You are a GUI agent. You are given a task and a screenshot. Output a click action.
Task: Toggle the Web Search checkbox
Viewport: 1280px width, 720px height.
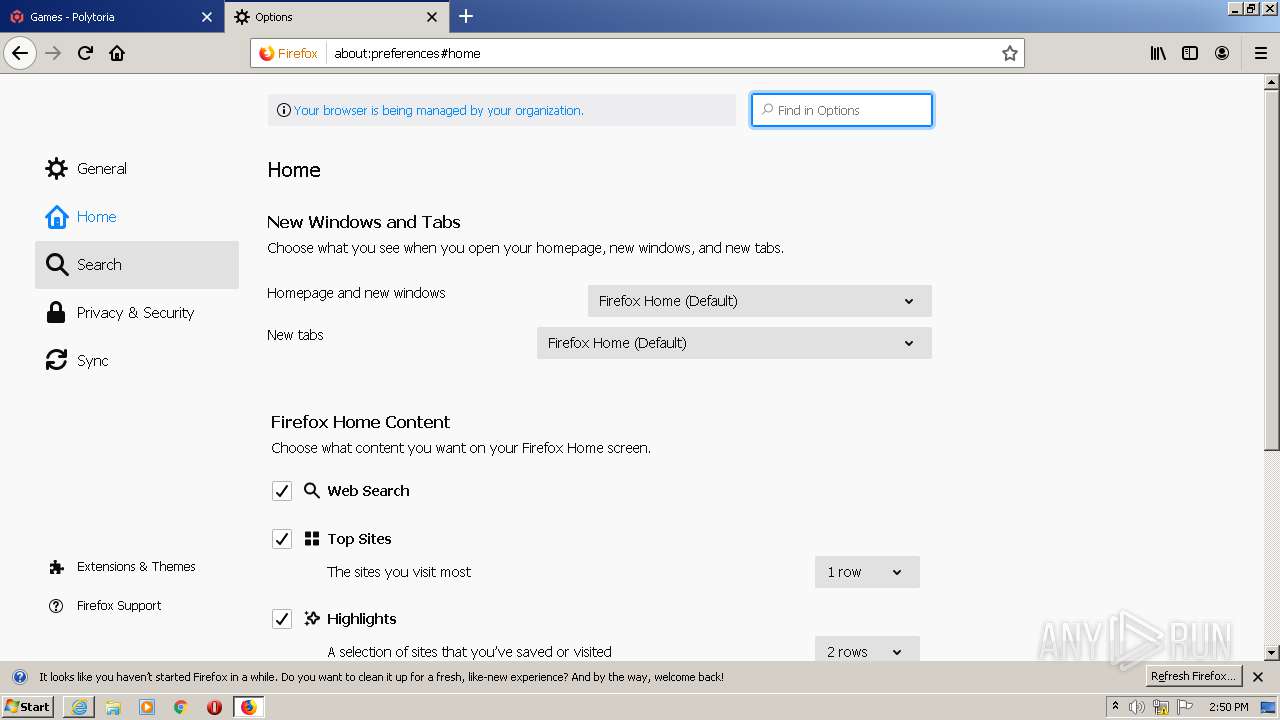pos(282,491)
